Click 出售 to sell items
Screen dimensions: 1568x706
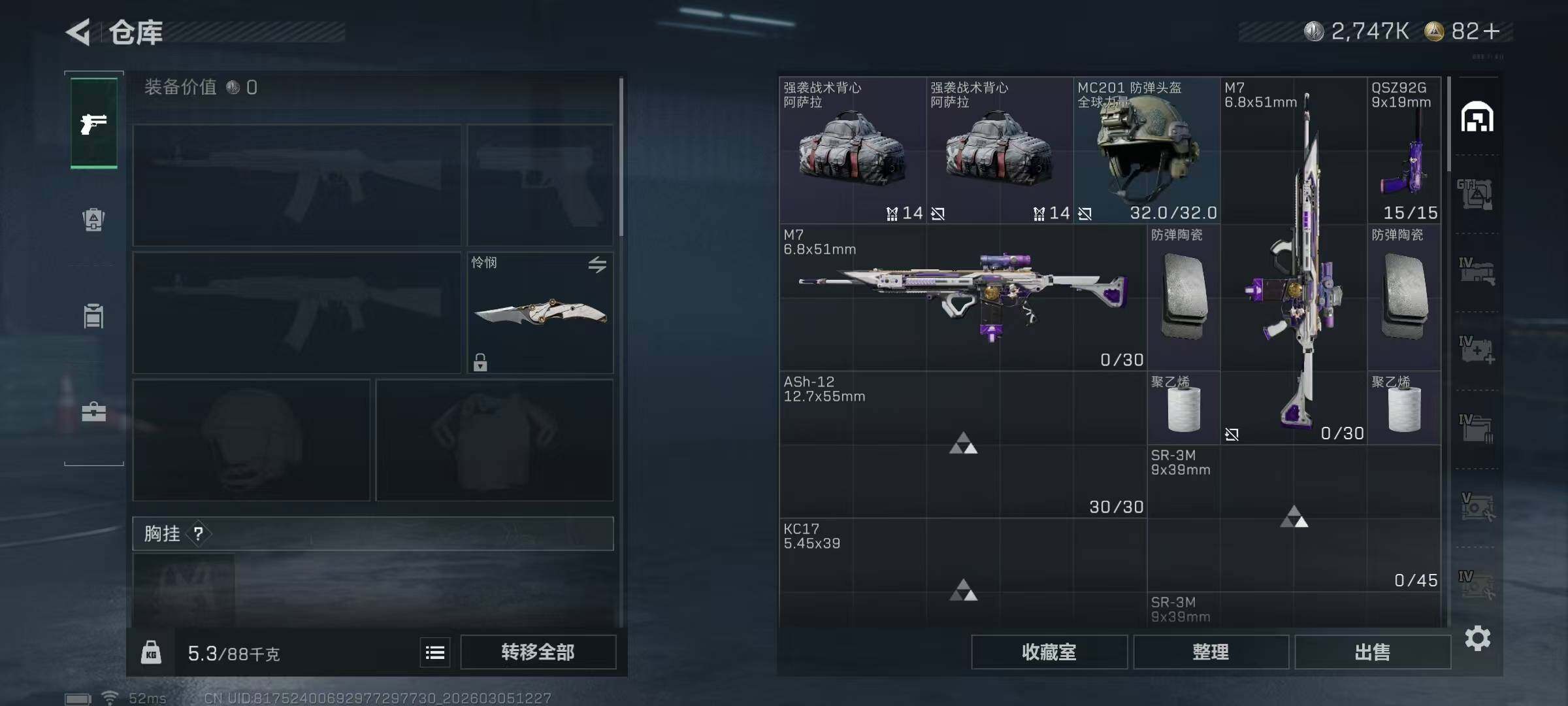(1373, 652)
